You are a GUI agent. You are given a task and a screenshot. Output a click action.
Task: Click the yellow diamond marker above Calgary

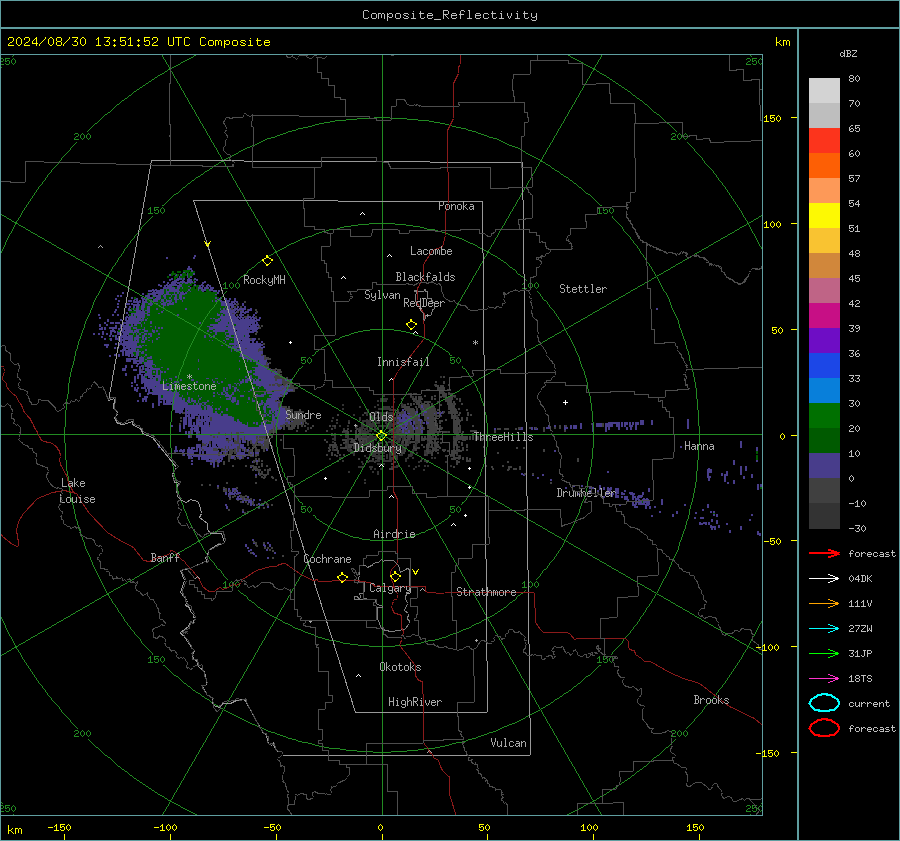(395, 576)
